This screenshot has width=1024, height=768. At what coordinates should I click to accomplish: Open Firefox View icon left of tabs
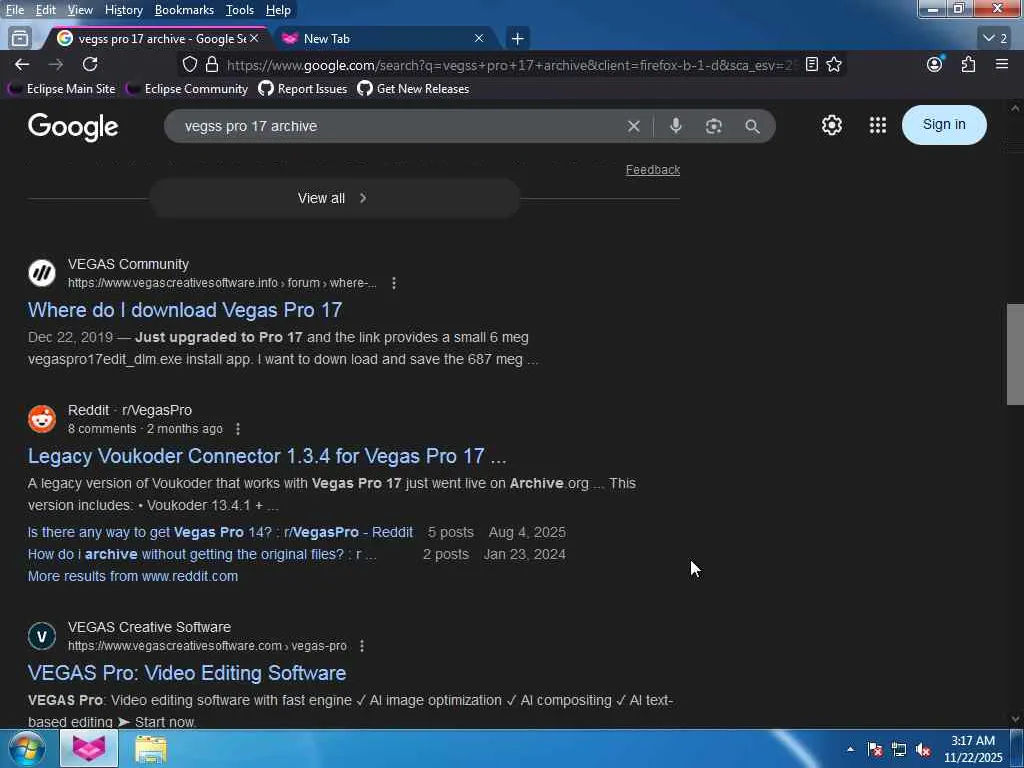(20, 39)
